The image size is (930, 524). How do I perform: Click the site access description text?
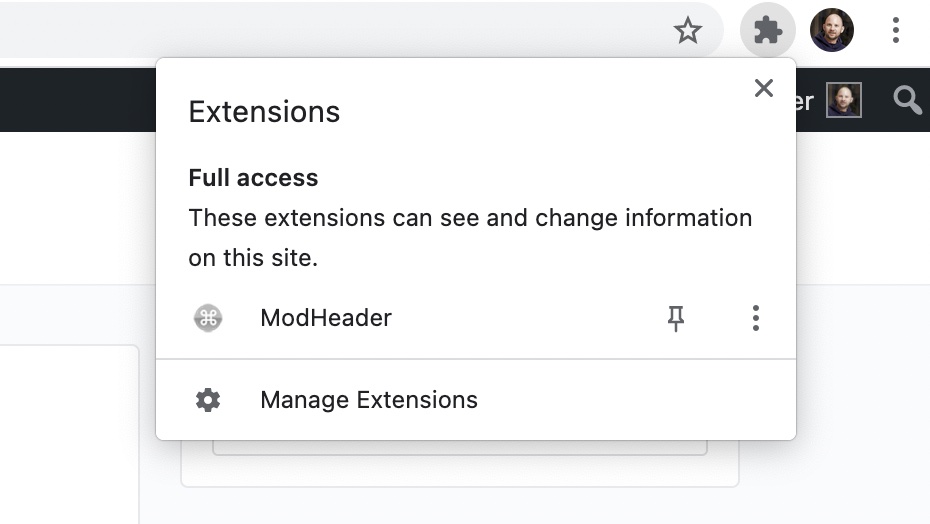pos(470,238)
